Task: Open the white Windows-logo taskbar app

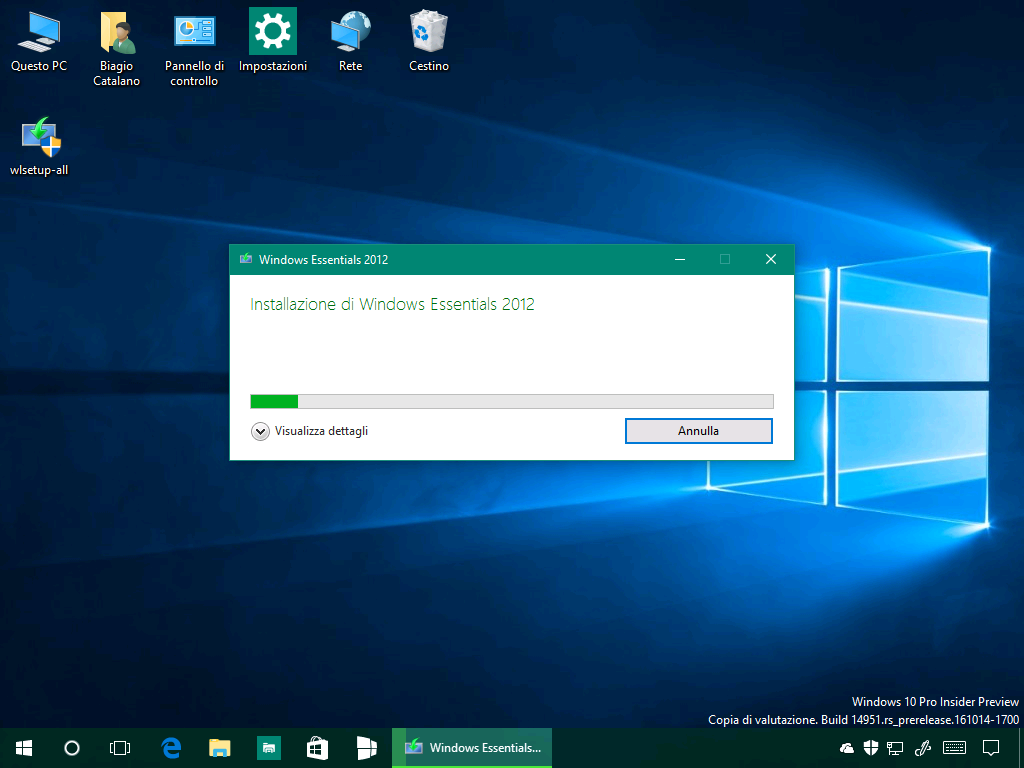Action: tap(366, 748)
